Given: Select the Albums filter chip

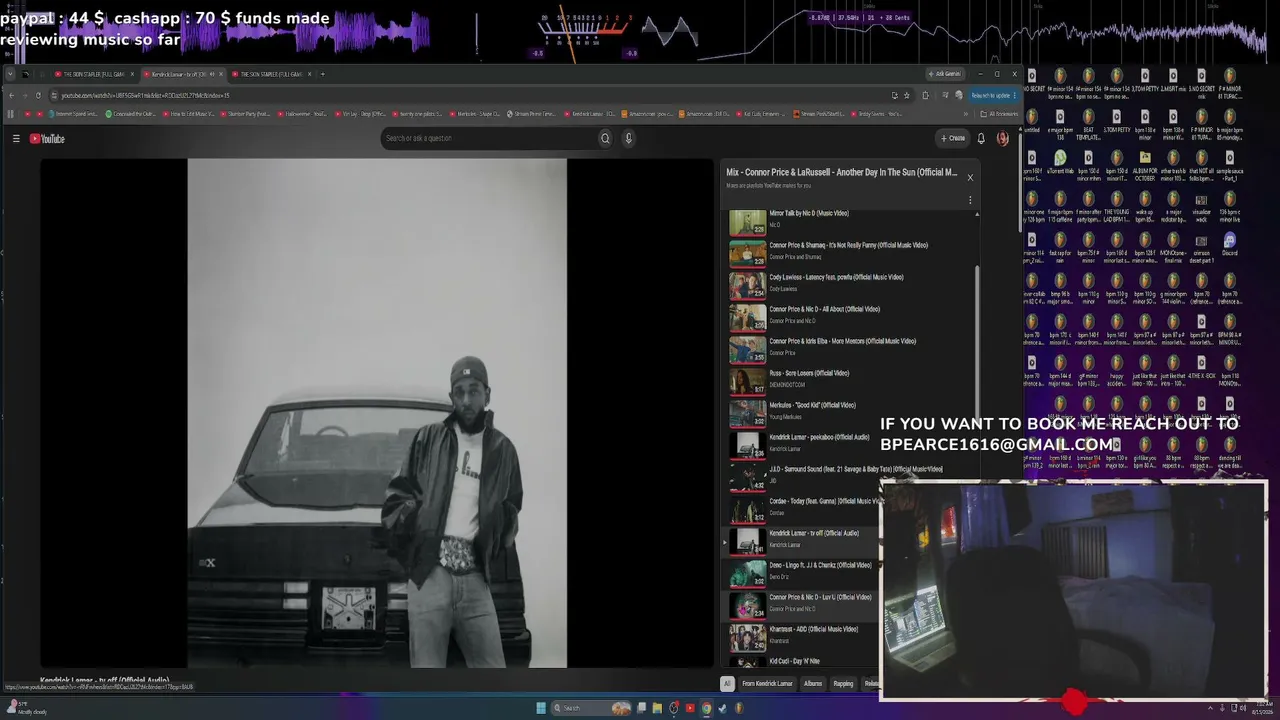Looking at the screenshot, I should 813,684.
